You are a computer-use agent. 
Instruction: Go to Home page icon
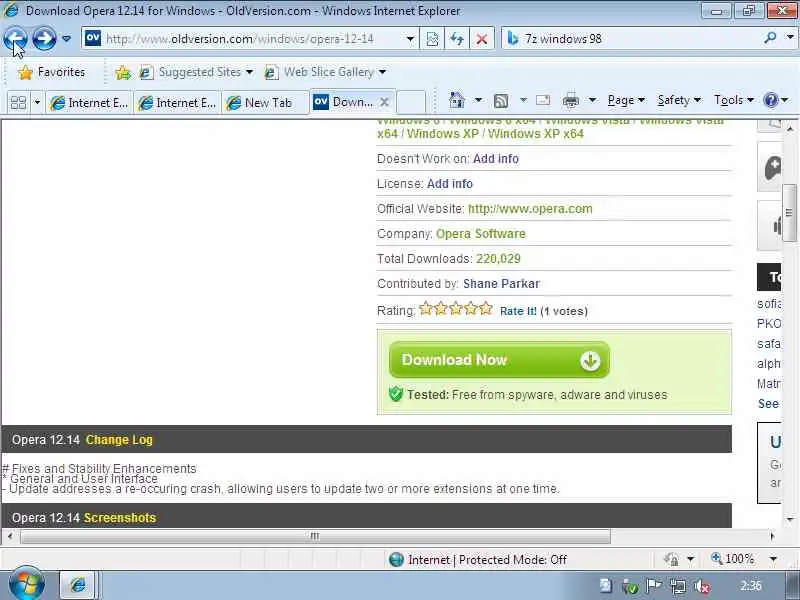pos(457,100)
